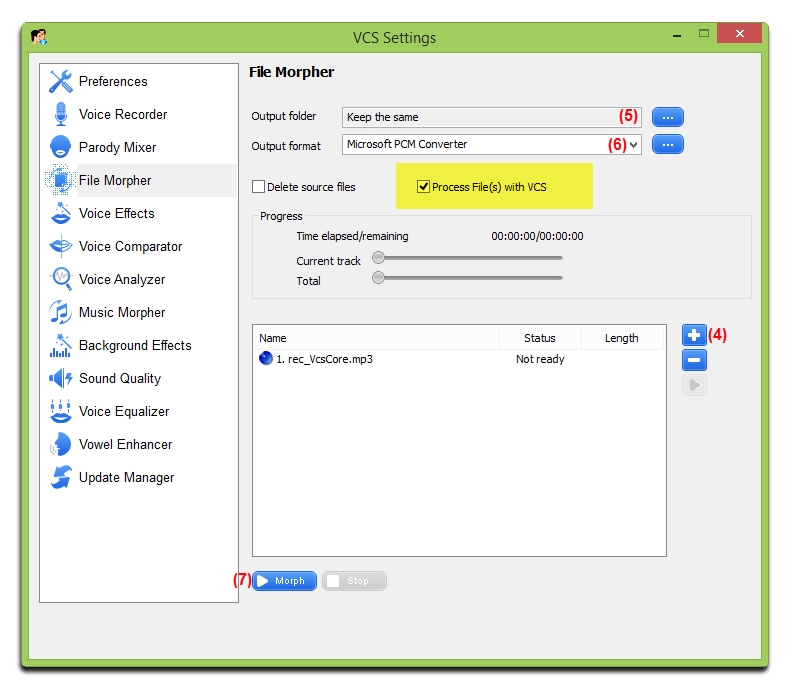Image resolution: width=790 pixels, height=690 pixels.
Task: Open output format settings ellipsis button
Action: pyautogui.click(x=667, y=145)
